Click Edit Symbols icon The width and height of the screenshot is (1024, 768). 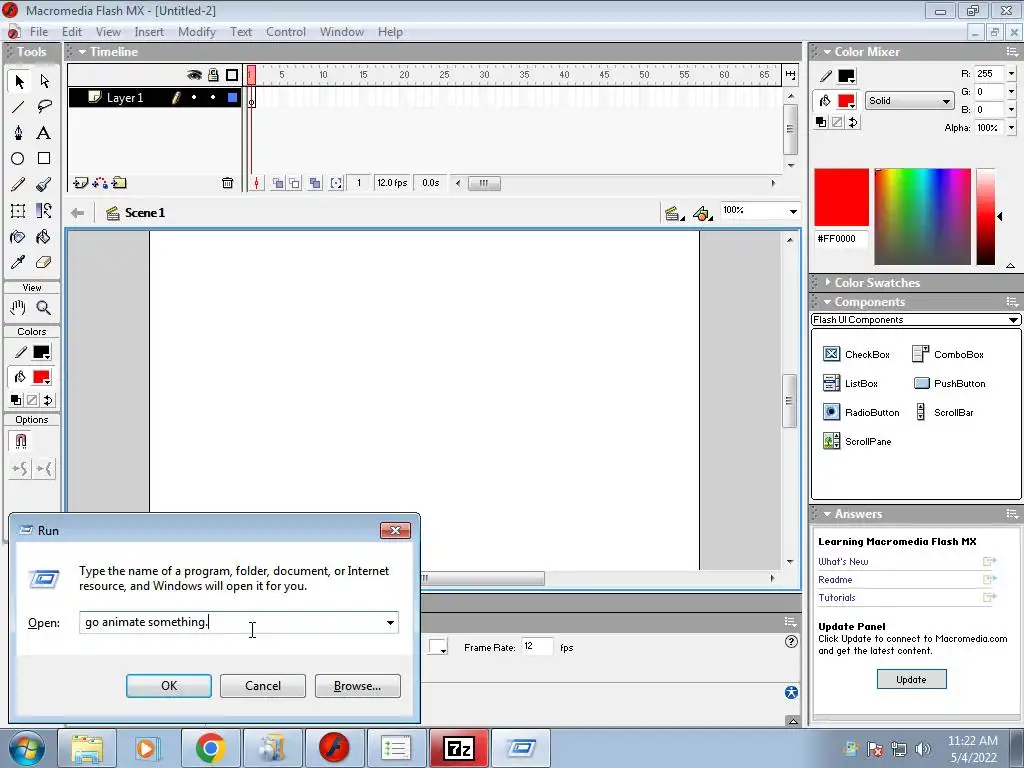tap(703, 213)
